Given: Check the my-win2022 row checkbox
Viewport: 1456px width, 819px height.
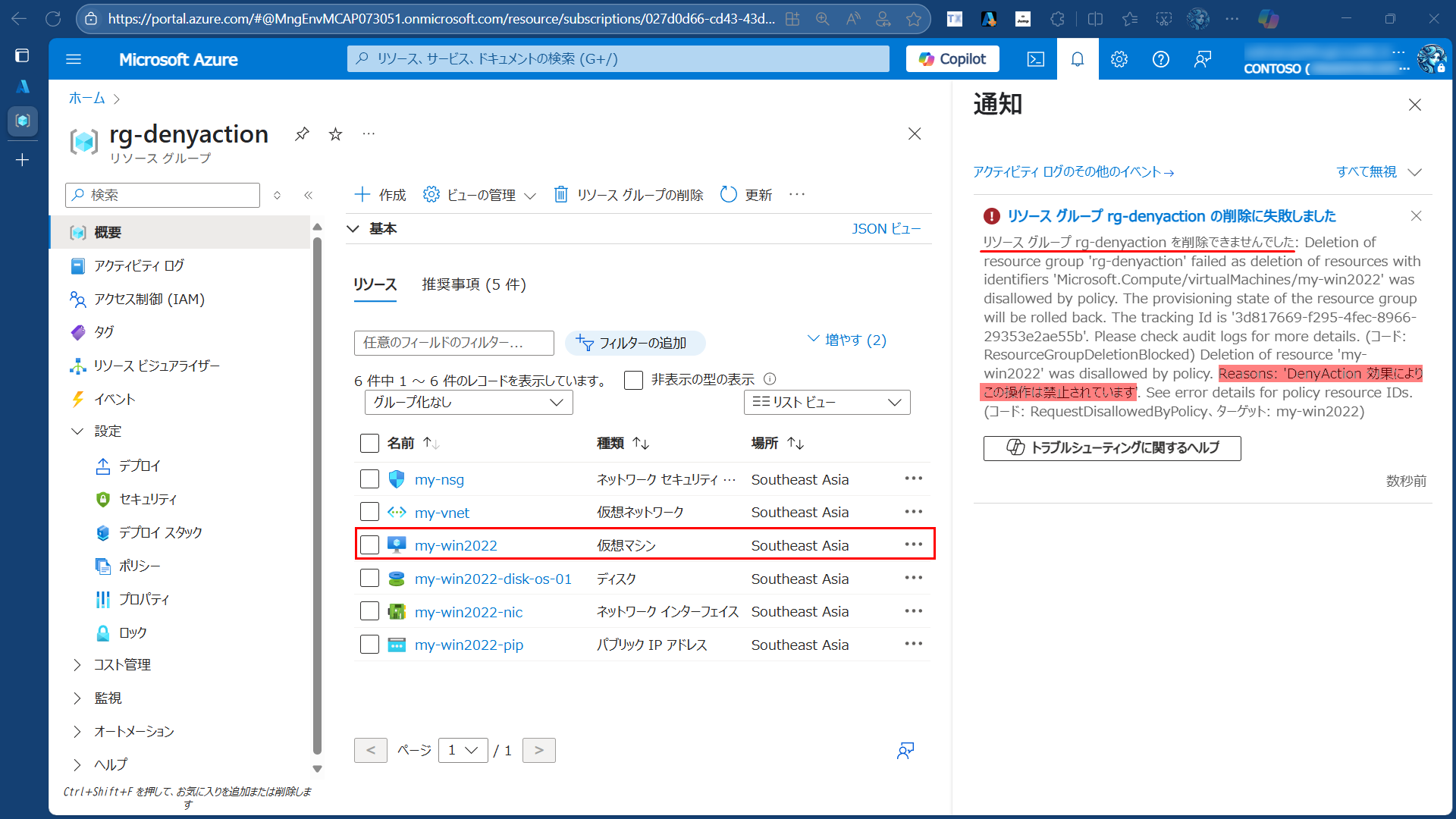Looking at the screenshot, I should coord(369,545).
